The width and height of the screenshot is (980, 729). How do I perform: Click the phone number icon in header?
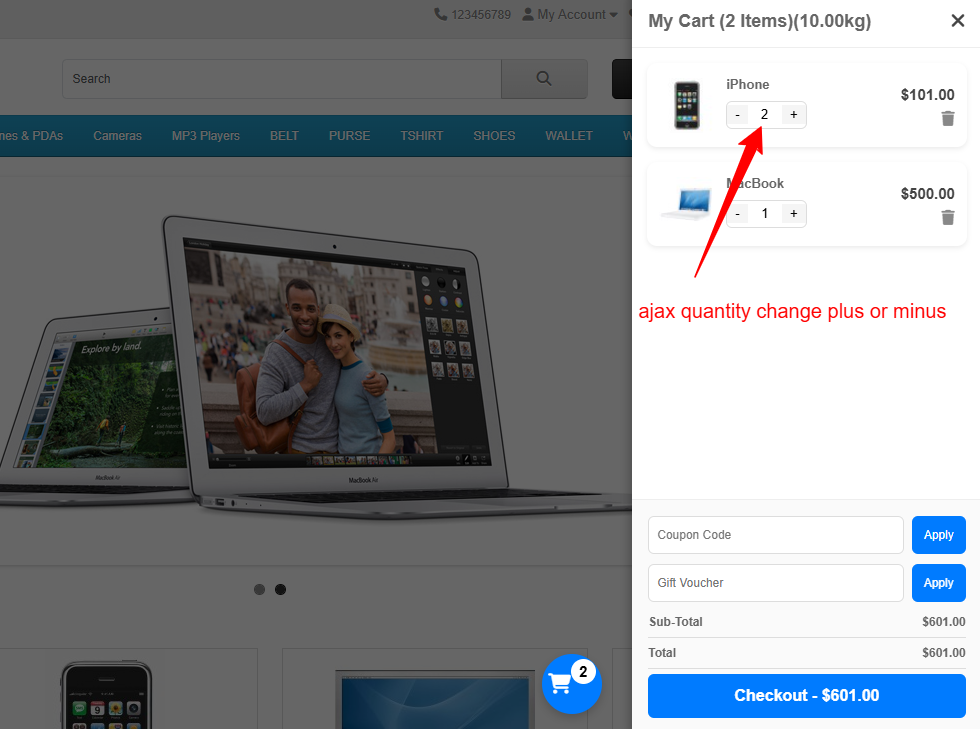(441, 14)
